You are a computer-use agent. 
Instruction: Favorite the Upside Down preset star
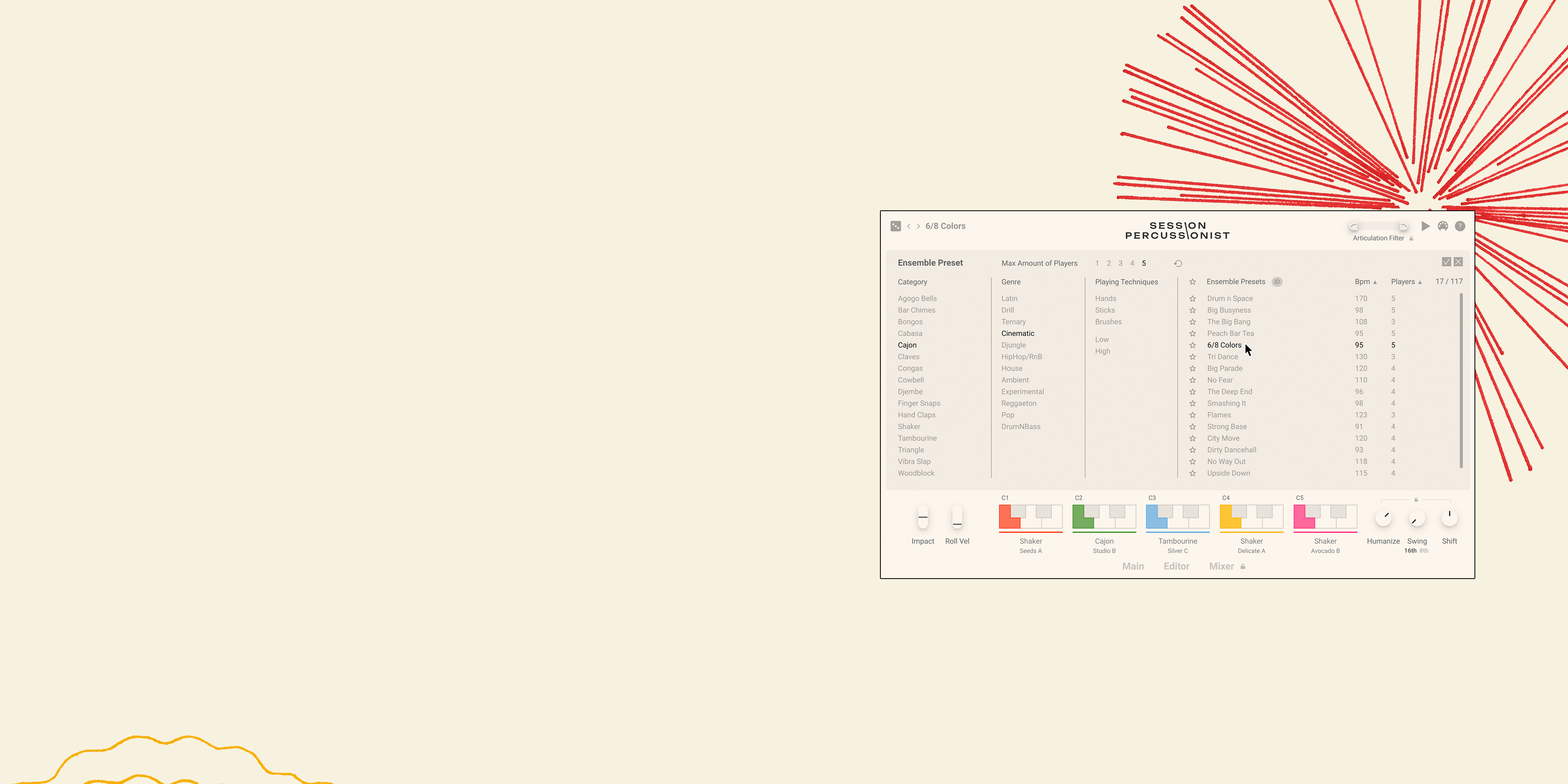(x=1192, y=474)
